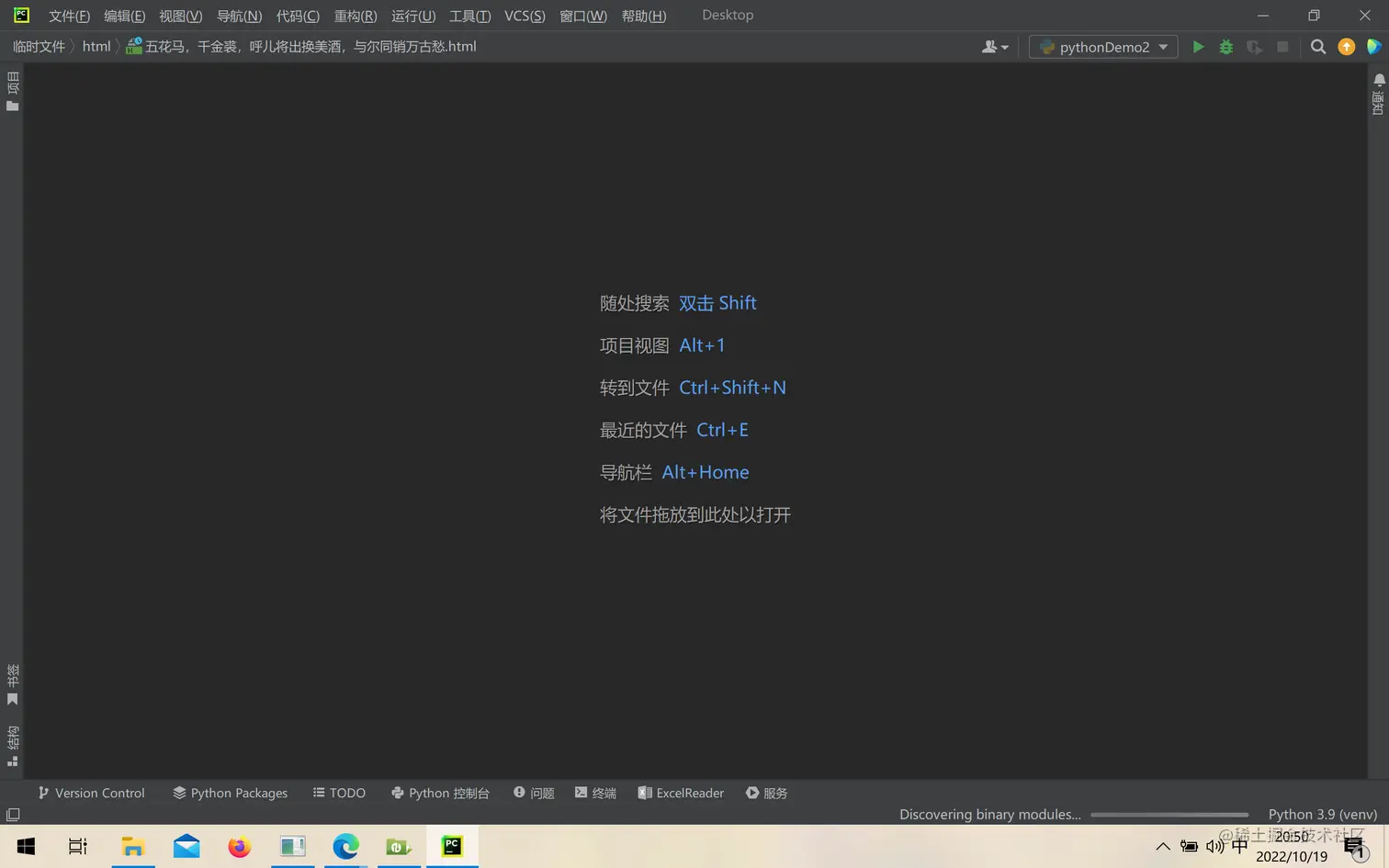Viewport: 1389px width, 868px height.
Task: Click the grey Stop square icon
Action: pos(1282,47)
